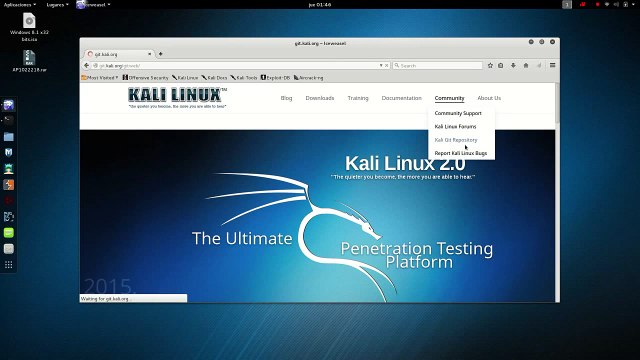Choose Kali Git Repository from dropdown
Viewport: 640px width, 360px height.
(x=456, y=140)
